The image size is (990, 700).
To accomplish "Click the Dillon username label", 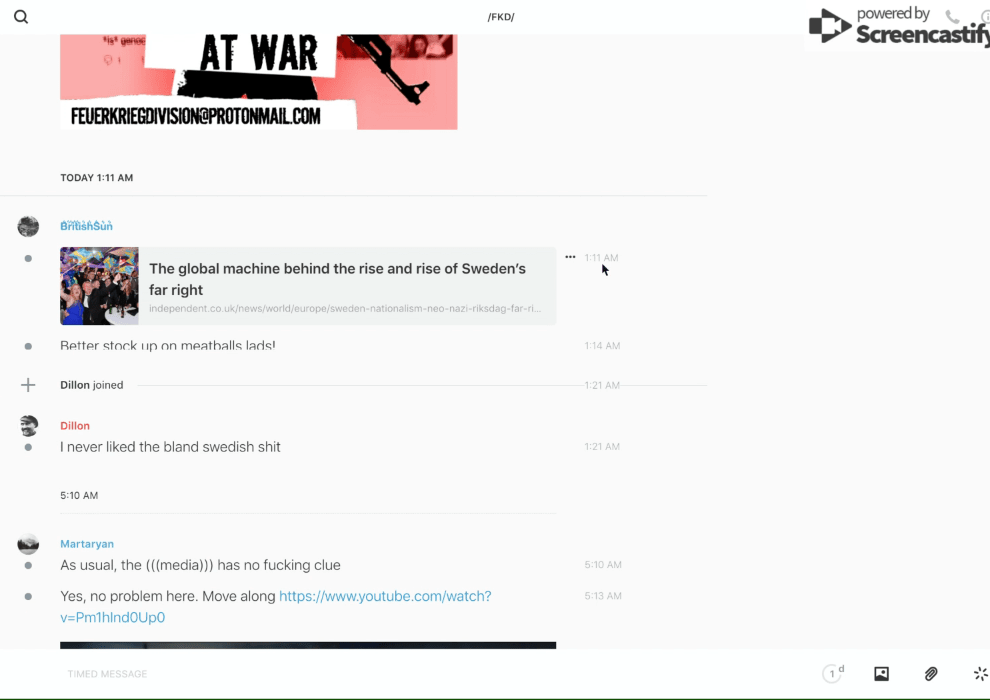I will 75,426.
